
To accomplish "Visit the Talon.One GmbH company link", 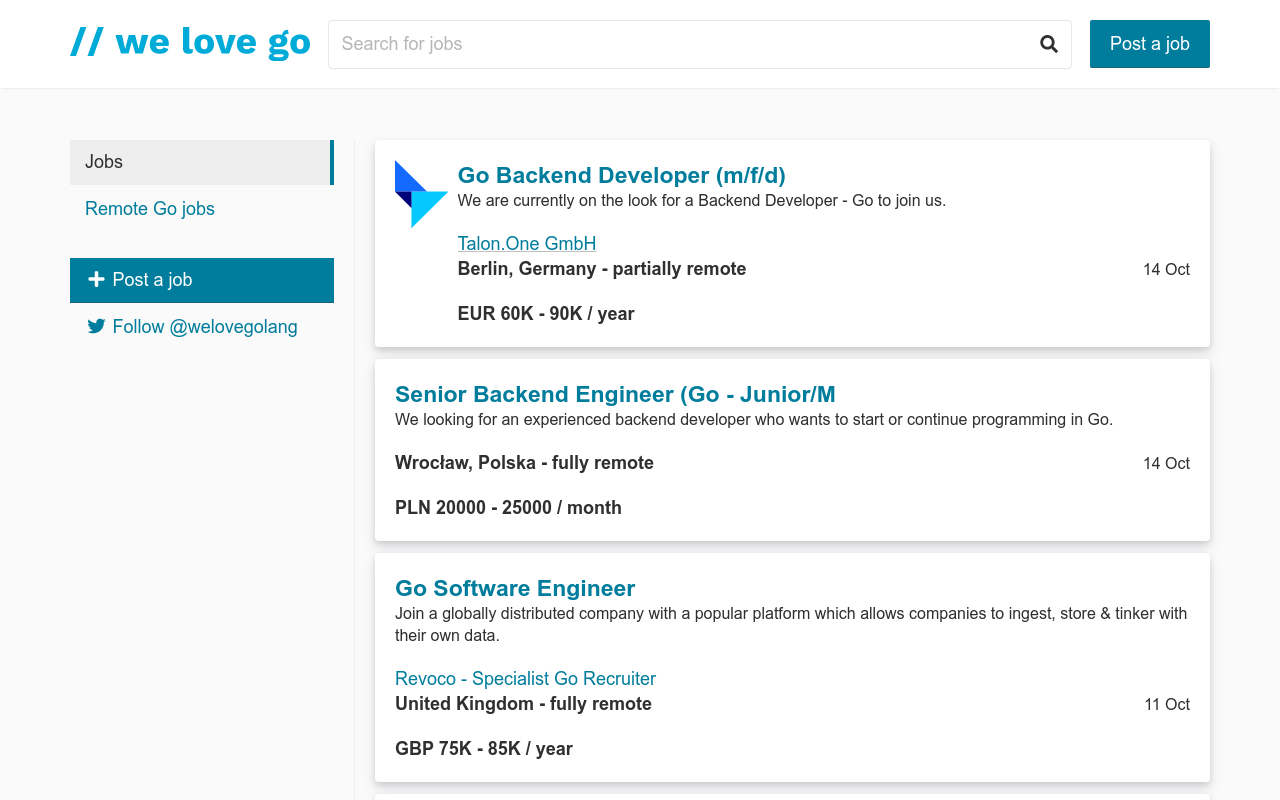I will (x=526, y=244).
